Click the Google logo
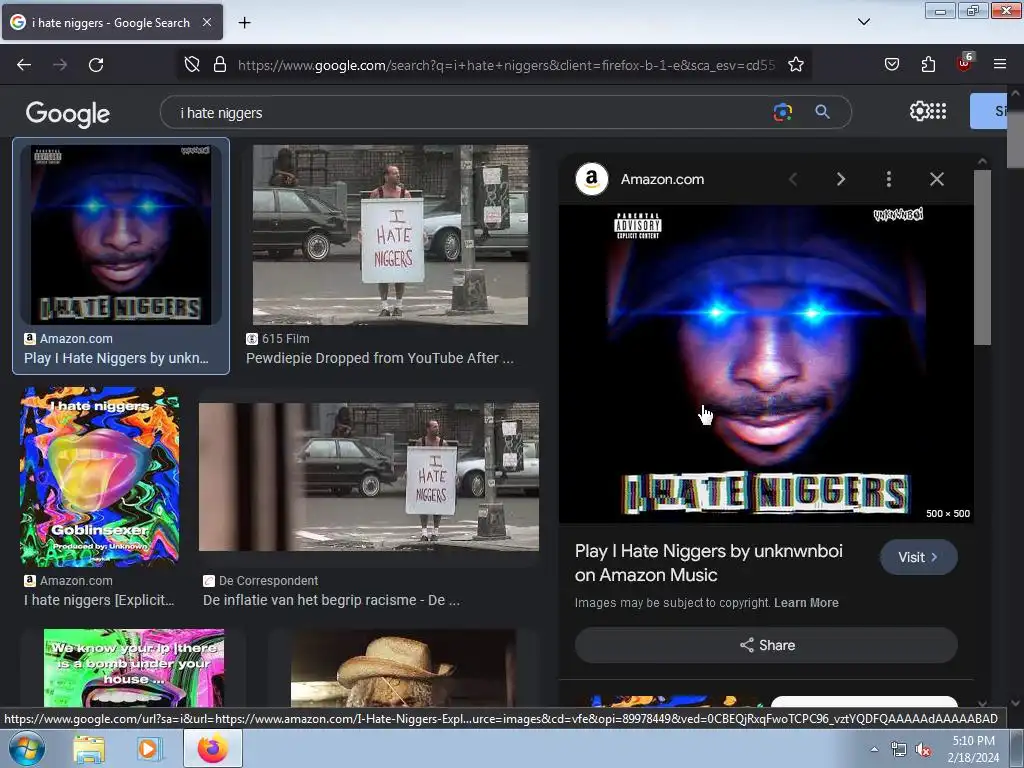The width and height of the screenshot is (1024, 768). point(68,114)
